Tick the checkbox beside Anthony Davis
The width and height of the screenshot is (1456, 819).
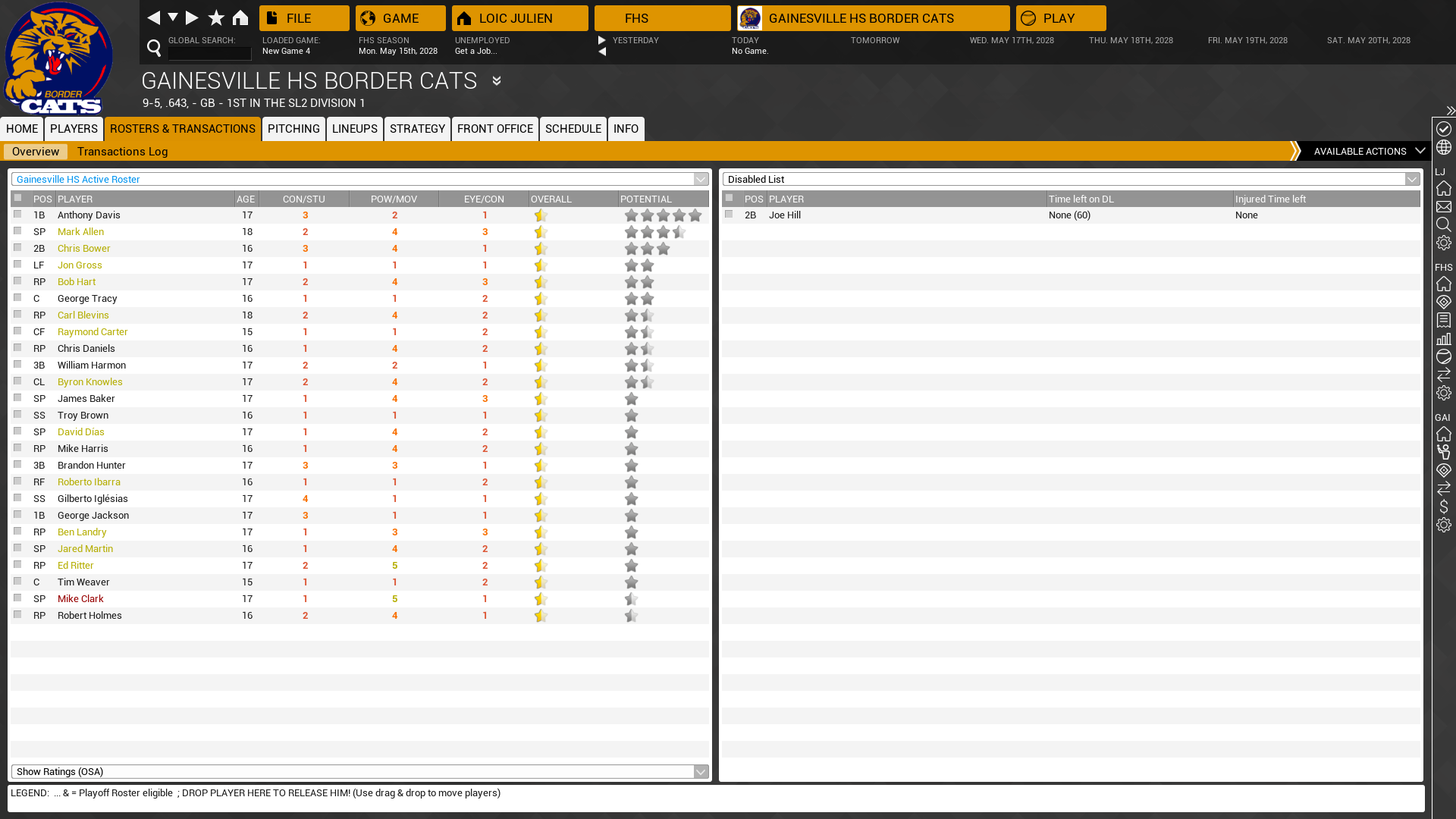coord(17,215)
